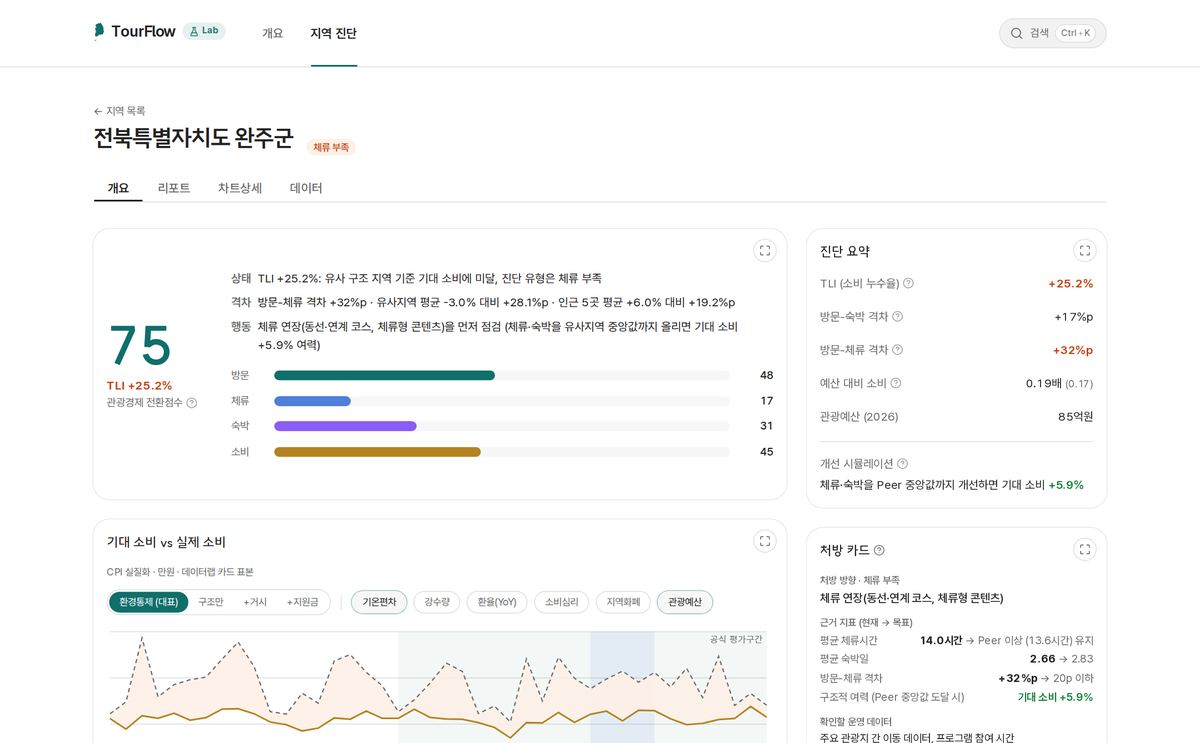The height and width of the screenshot is (743, 1200).
Task: Expand the 처방 카드 panel fullscreen
Action: click(x=1085, y=549)
